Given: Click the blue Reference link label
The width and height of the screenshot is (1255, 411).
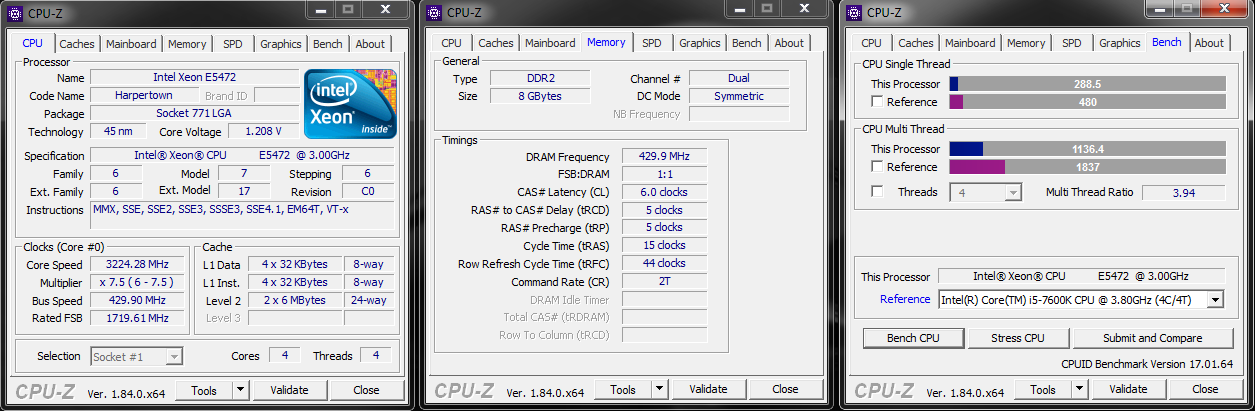Looking at the screenshot, I should pyautogui.click(x=905, y=299).
